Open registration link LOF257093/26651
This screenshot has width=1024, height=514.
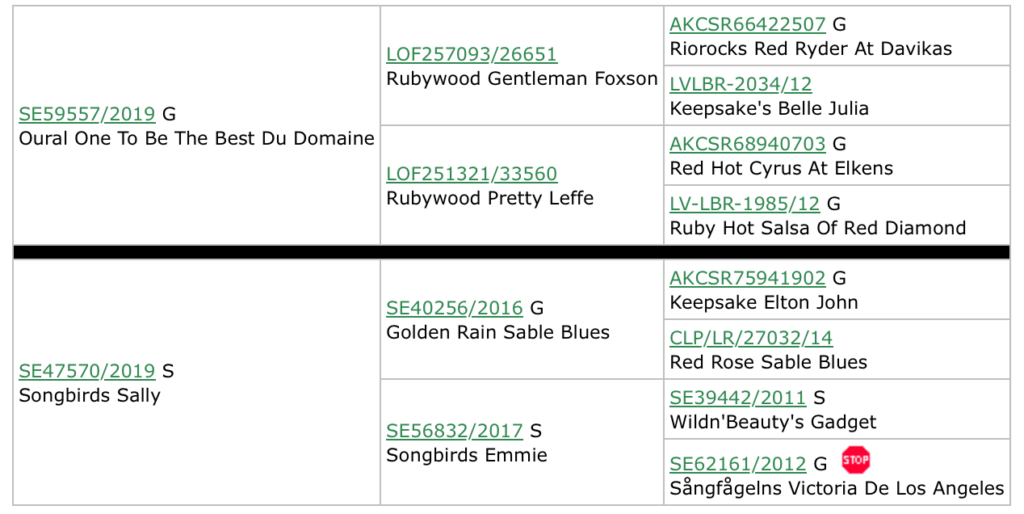click(472, 54)
